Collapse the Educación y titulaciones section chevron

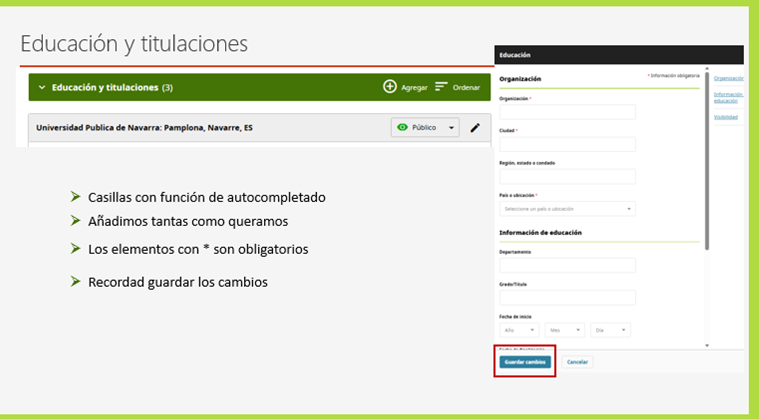[42, 88]
